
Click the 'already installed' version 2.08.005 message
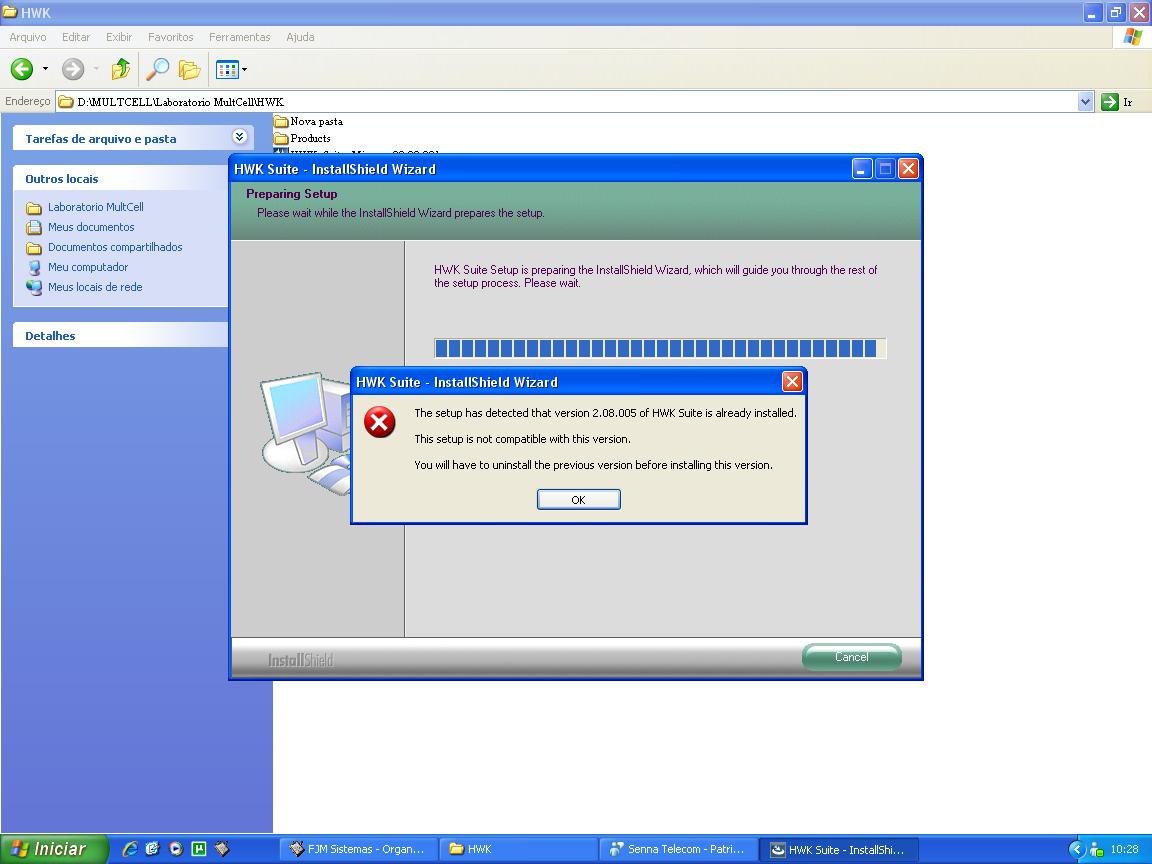click(x=605, y=413)
